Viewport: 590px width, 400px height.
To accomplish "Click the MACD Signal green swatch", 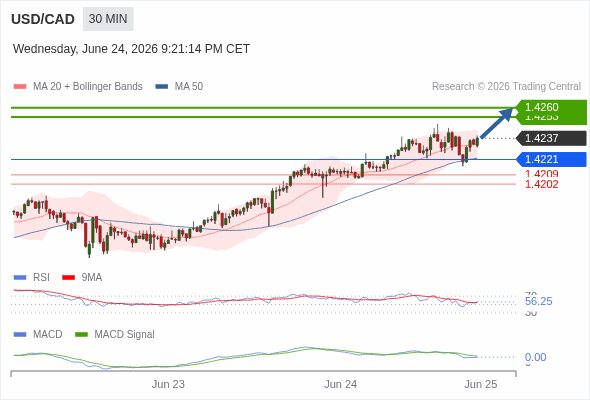I will point(81,335).
